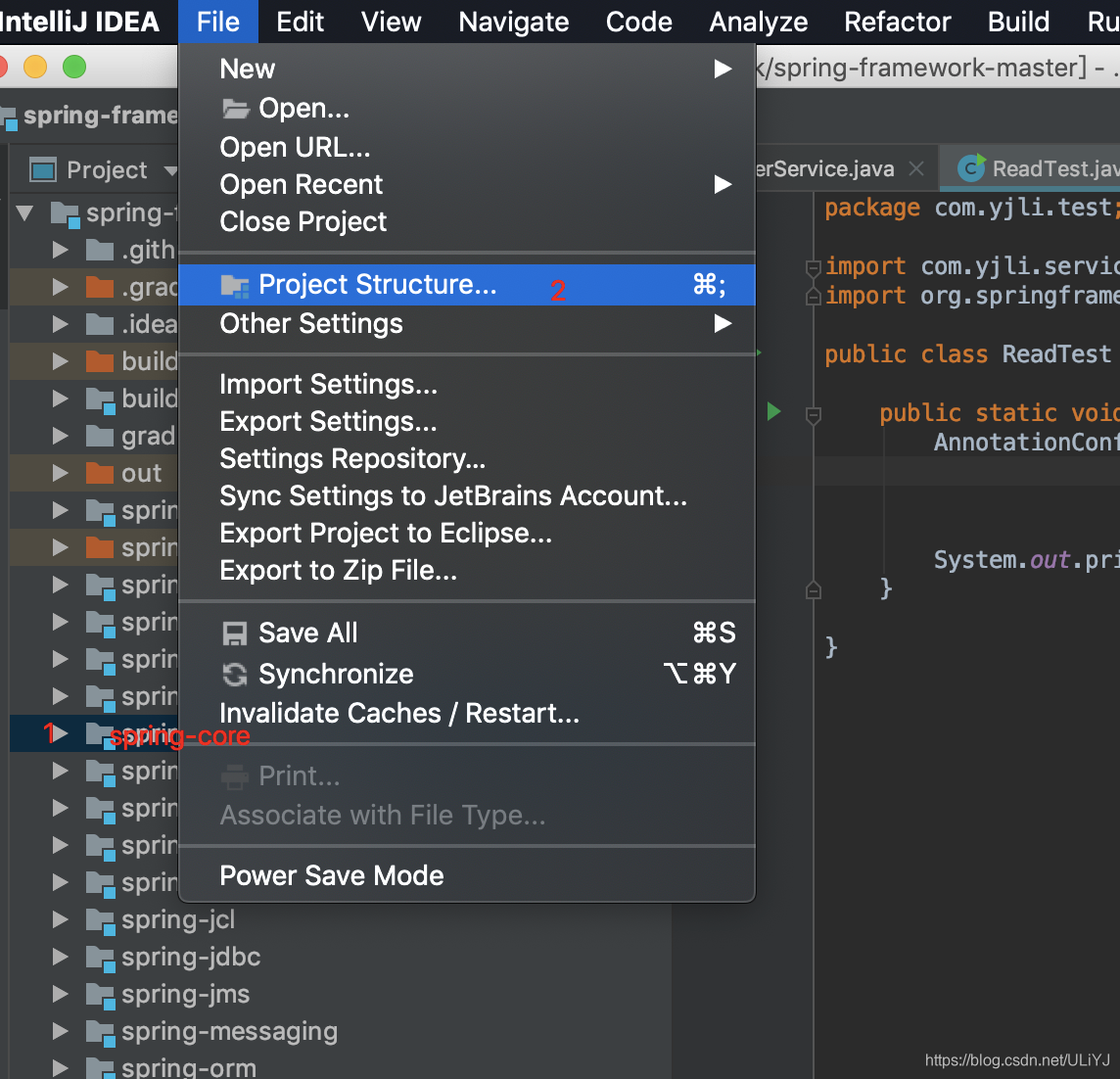The image size is (1120, 1079).
Task: Click the runnable class icon on ReadTest.java tab
Action: click(969, 167)
